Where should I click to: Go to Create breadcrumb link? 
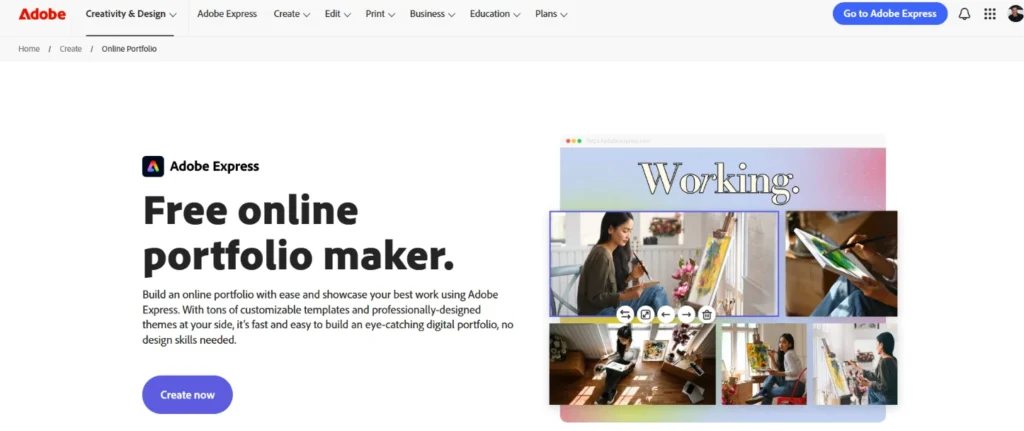(x=71, y=49)
